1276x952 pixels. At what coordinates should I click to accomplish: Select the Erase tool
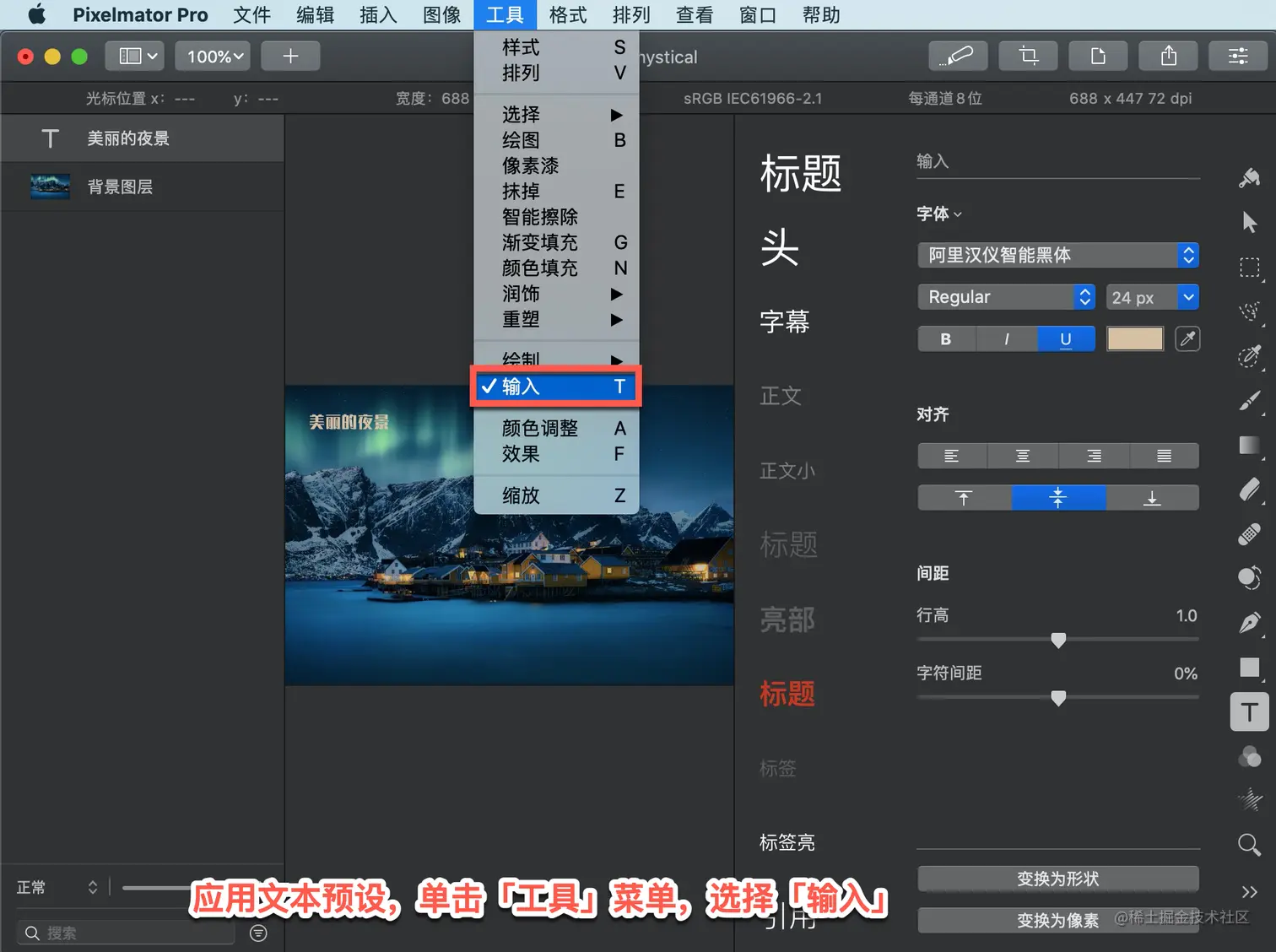tap(1250, 490)
